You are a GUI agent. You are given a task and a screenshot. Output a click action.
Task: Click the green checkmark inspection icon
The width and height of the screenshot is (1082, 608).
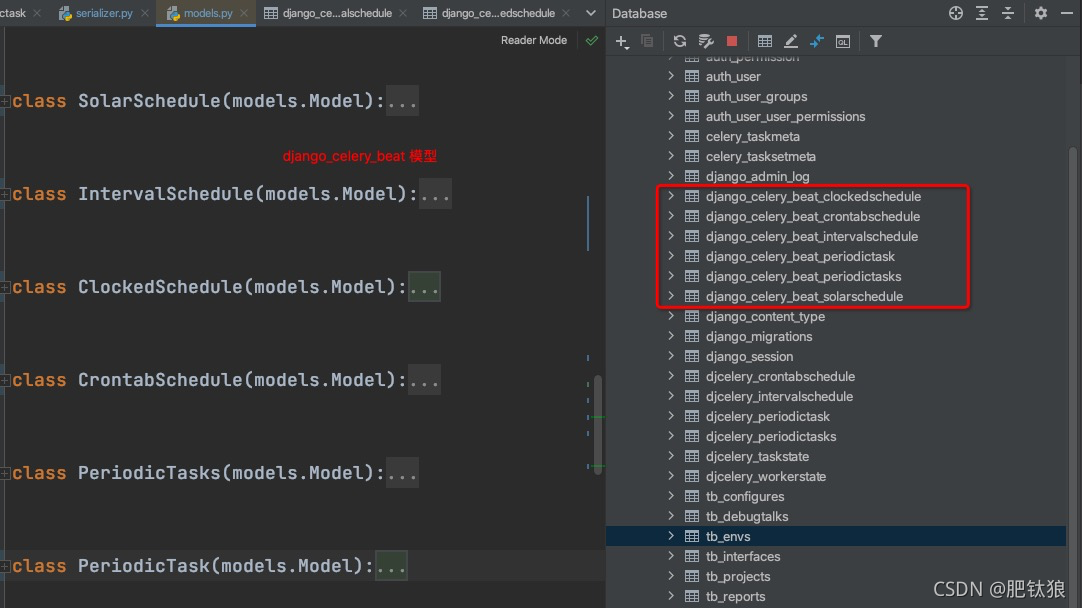pyautogui.click(x=591, y=41)
